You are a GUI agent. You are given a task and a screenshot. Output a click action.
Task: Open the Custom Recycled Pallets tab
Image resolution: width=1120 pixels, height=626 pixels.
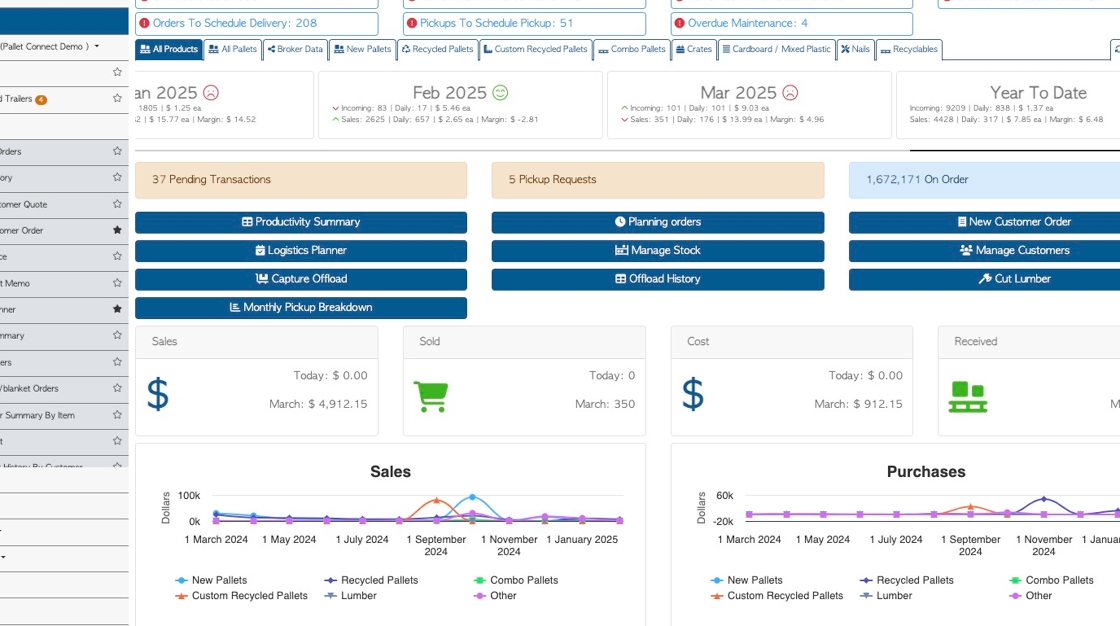(536, 49)
